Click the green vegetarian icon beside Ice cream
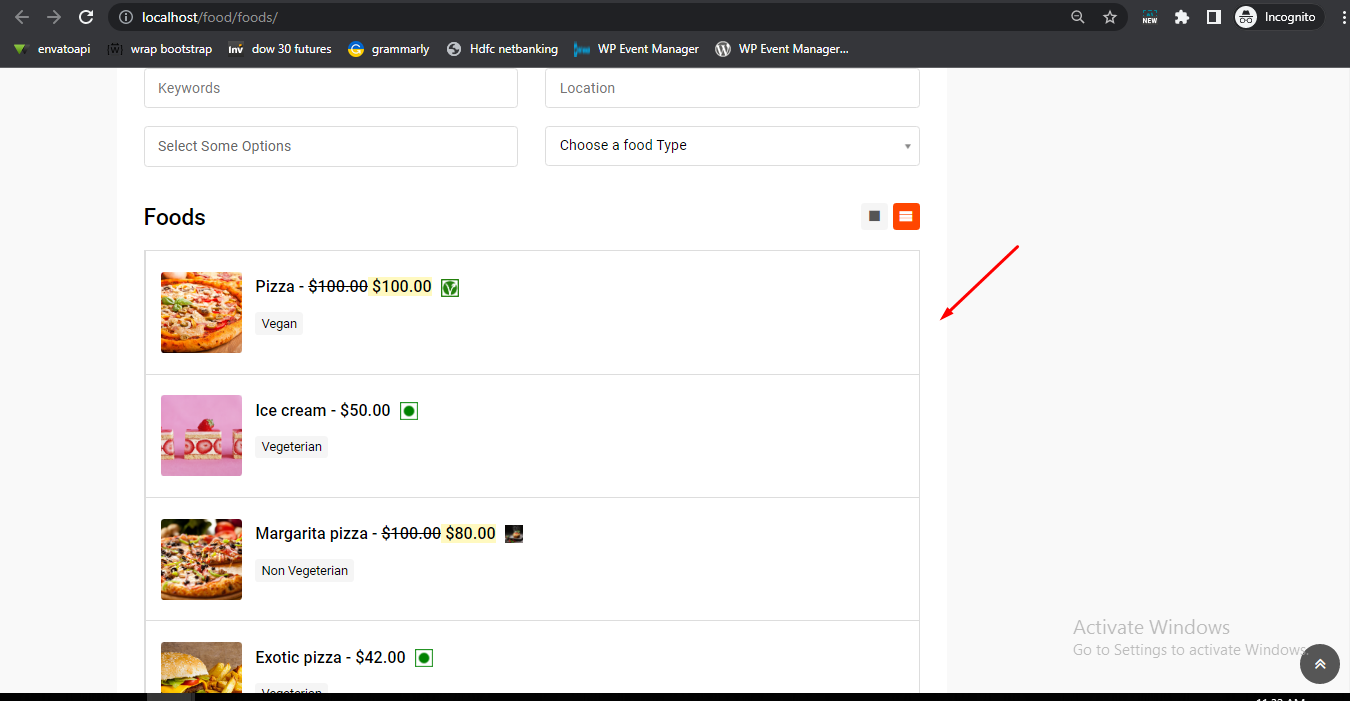 [409, 411]
